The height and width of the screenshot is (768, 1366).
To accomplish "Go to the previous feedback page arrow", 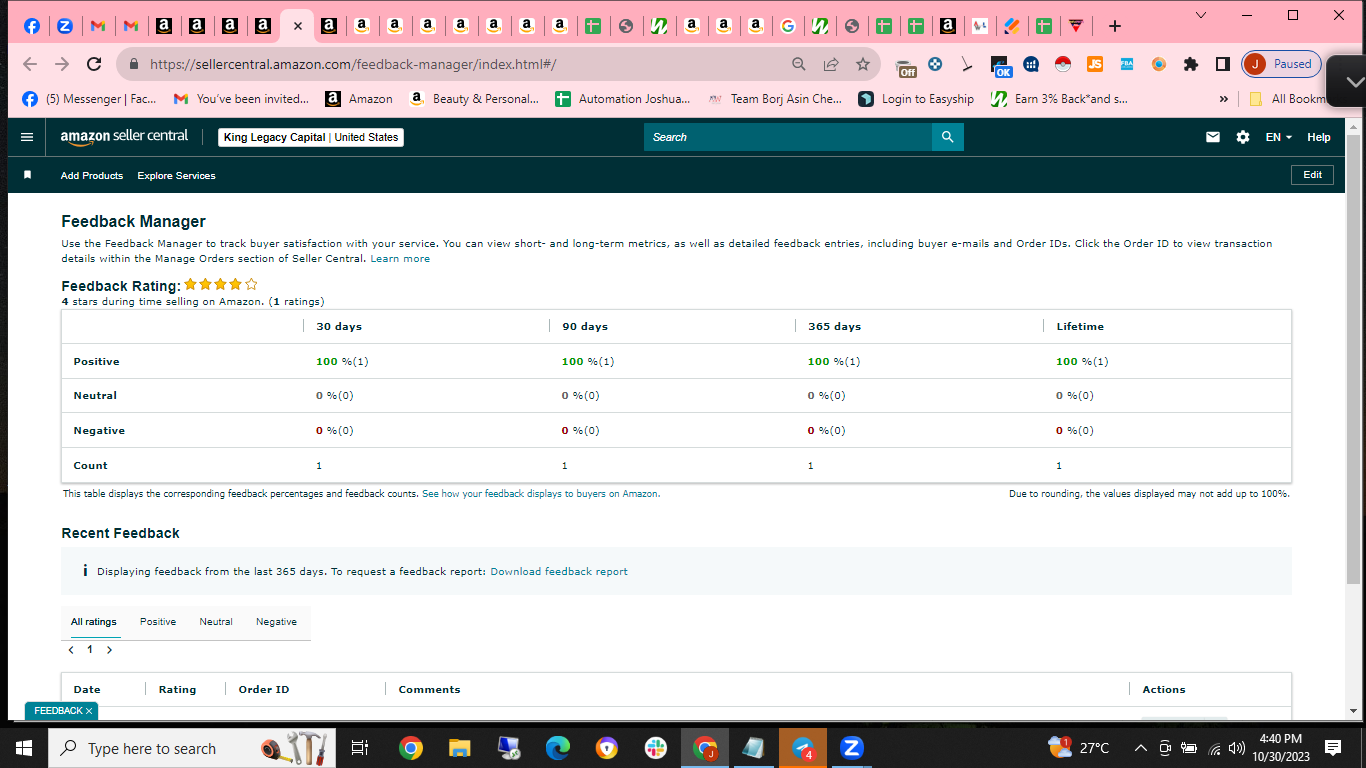I will coord(71,650).
